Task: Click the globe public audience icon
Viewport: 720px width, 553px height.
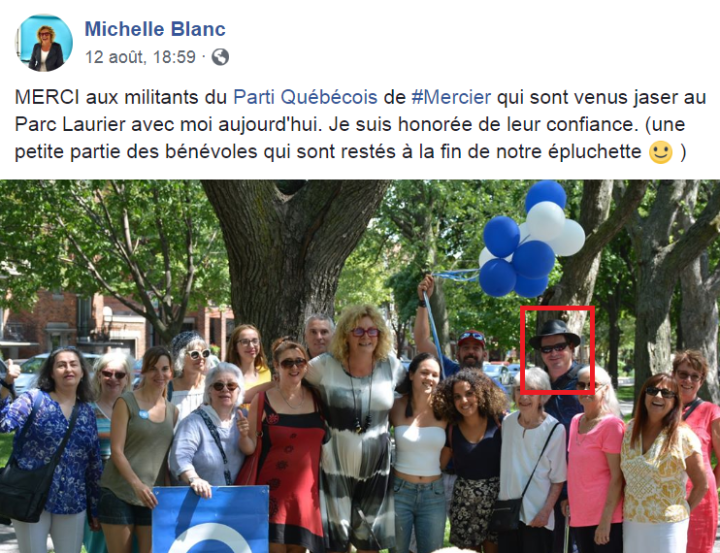Action: click(220, 57)
